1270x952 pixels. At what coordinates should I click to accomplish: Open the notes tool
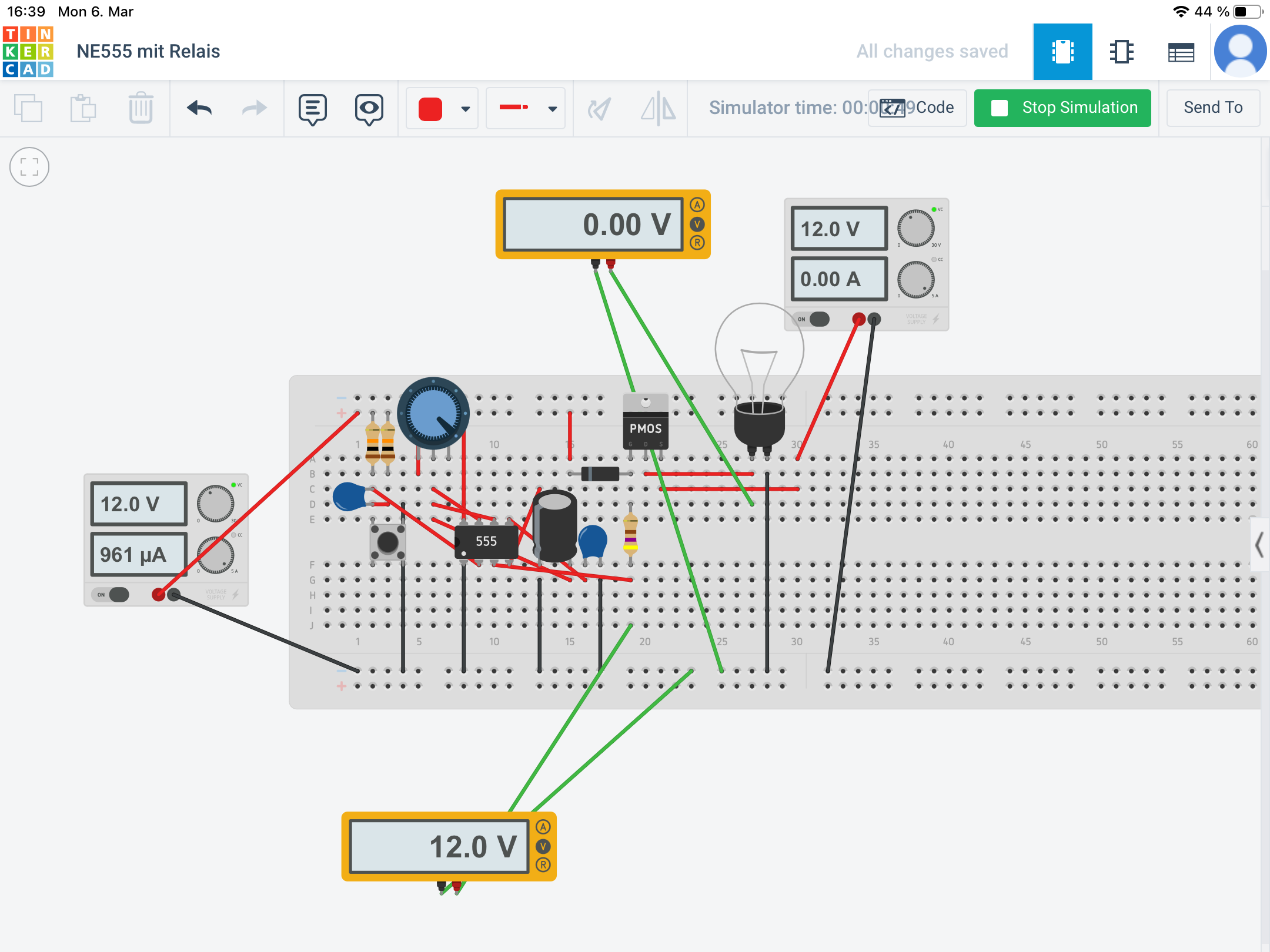click(x=312, y=109)
